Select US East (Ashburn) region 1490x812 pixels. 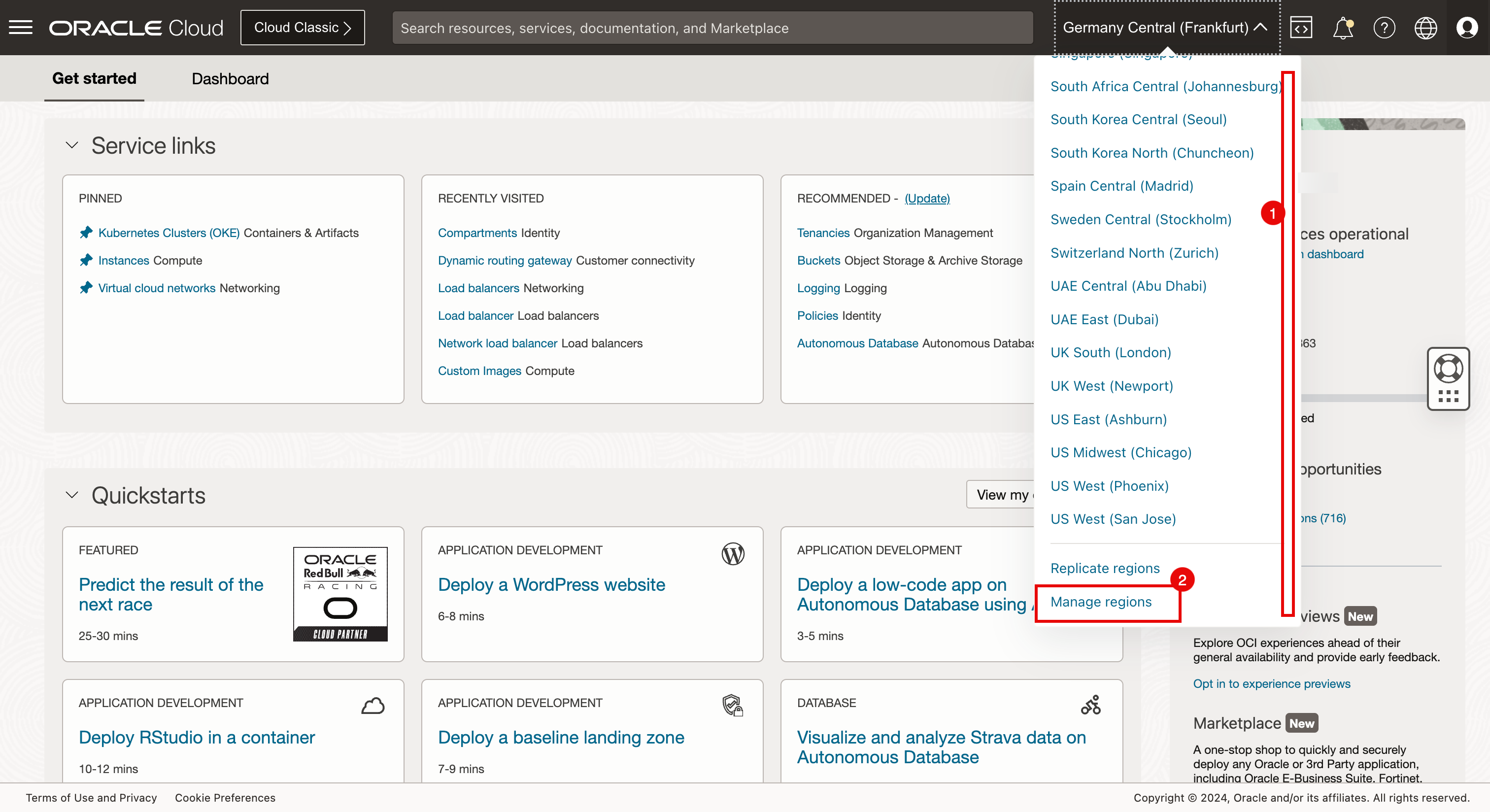tap(1108, 419)
